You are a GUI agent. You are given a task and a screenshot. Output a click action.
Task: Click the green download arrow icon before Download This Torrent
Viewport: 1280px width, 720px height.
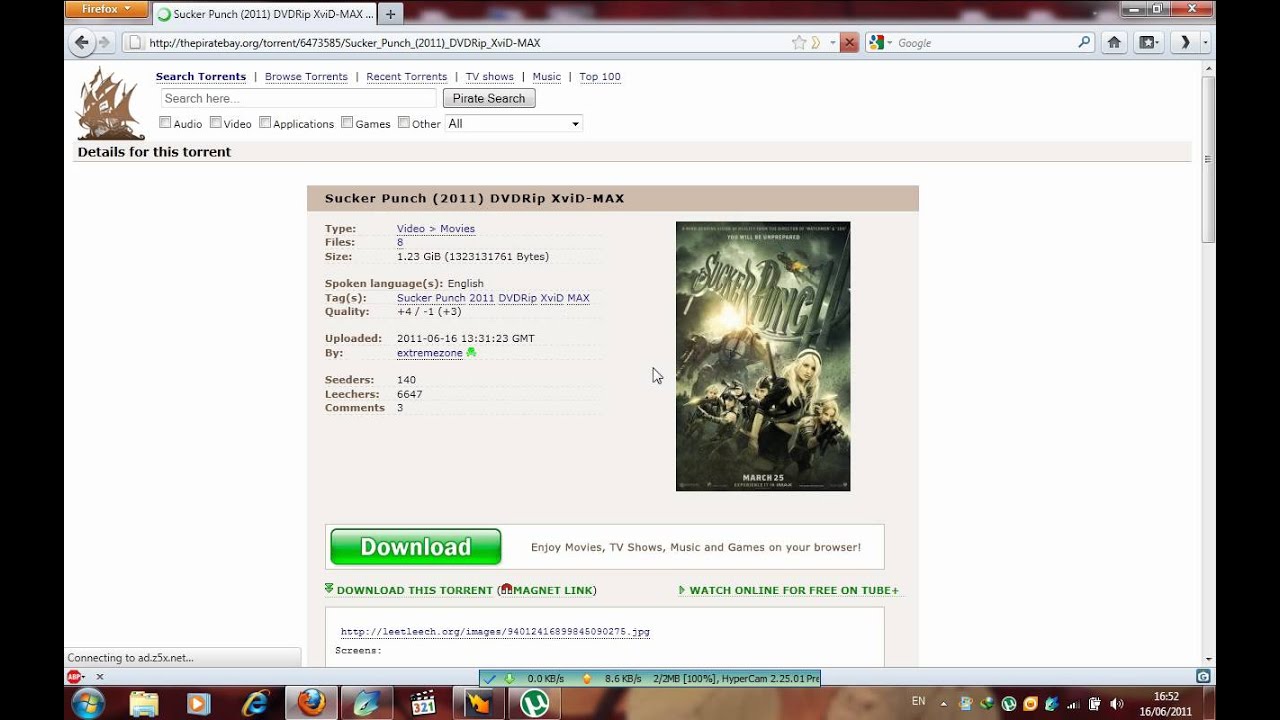click(329, 589)
